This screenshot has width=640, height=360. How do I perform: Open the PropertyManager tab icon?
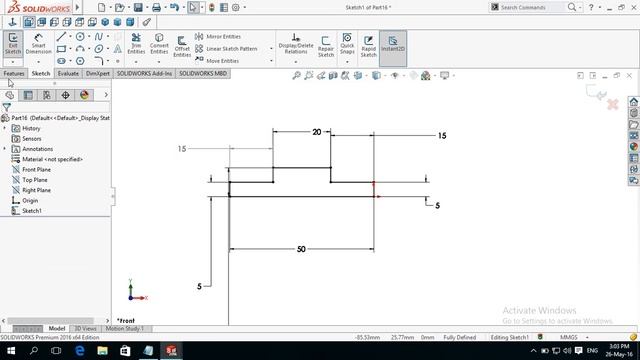[28, 95]
